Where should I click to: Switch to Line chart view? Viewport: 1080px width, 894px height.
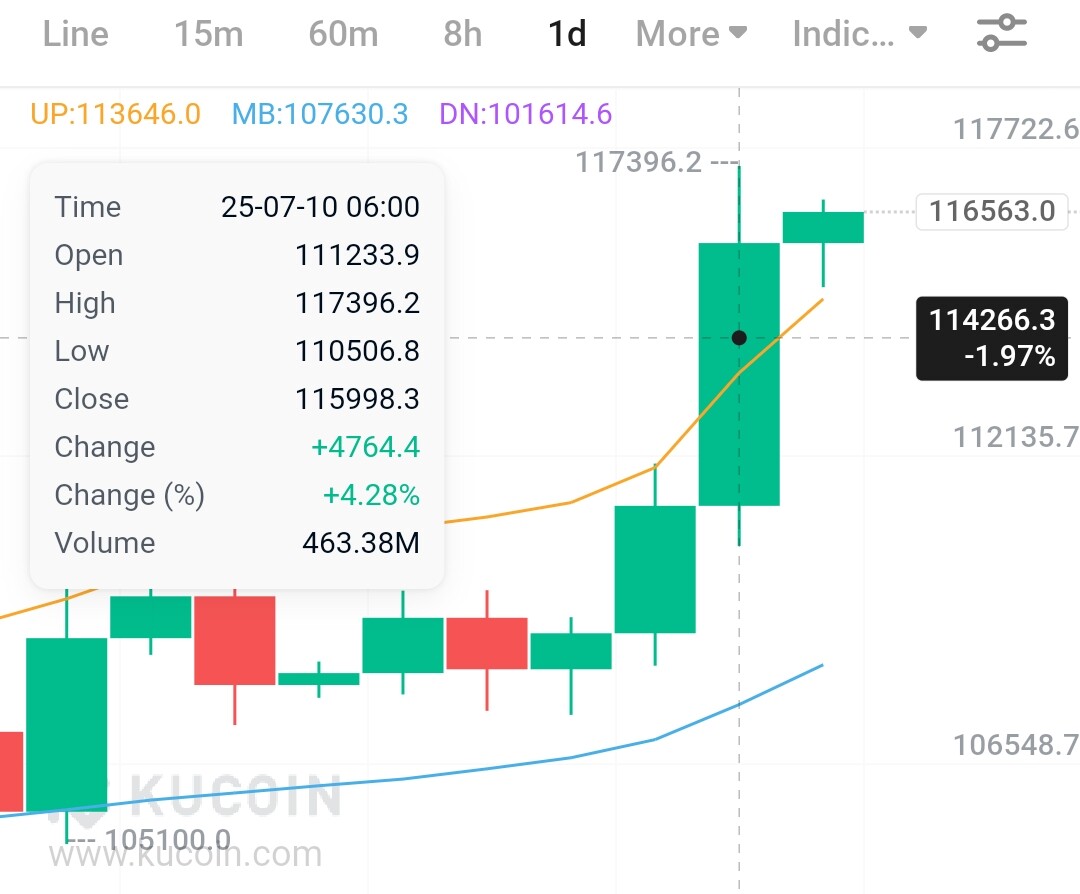[76, 34]
